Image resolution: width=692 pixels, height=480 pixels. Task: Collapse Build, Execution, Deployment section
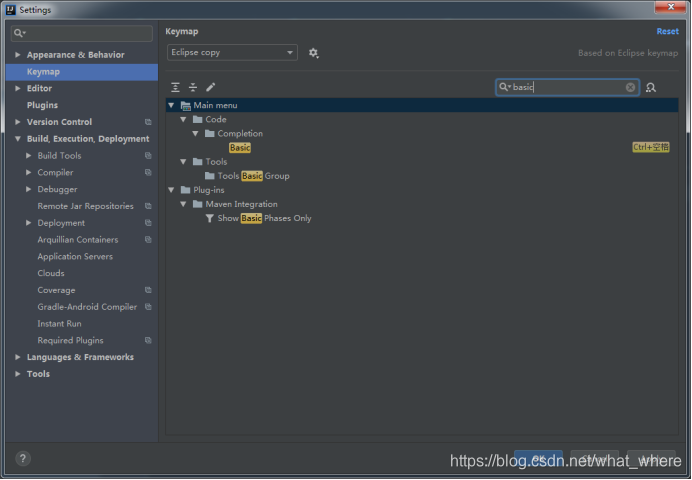click(18, 139)
